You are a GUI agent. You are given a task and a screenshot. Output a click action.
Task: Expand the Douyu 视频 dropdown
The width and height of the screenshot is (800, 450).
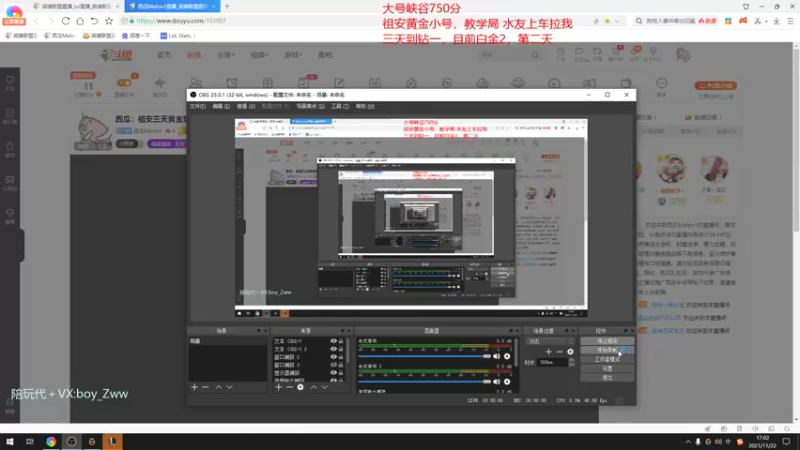click(x=259, y=55)
